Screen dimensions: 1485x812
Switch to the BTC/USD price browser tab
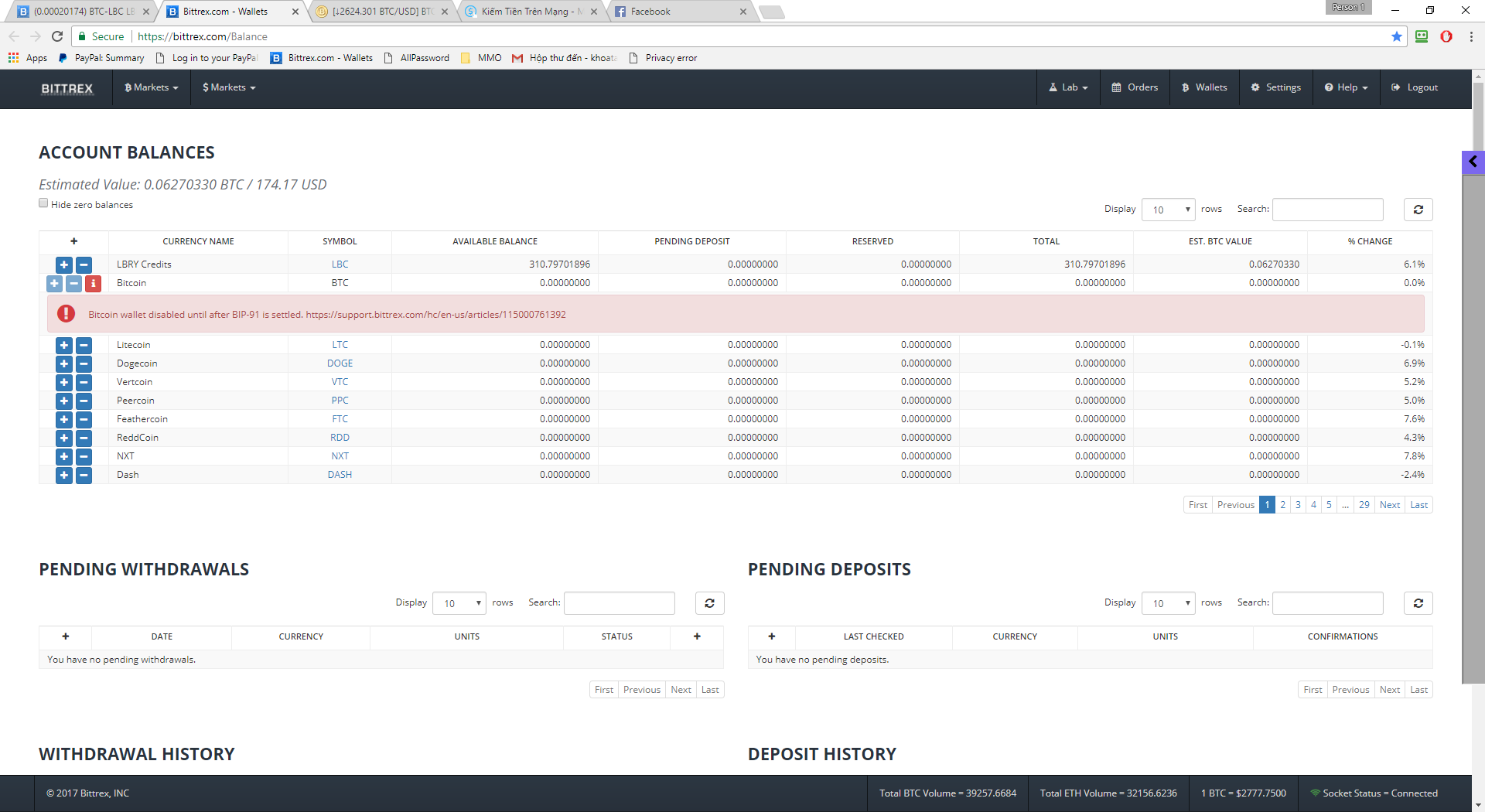[382, 12]
